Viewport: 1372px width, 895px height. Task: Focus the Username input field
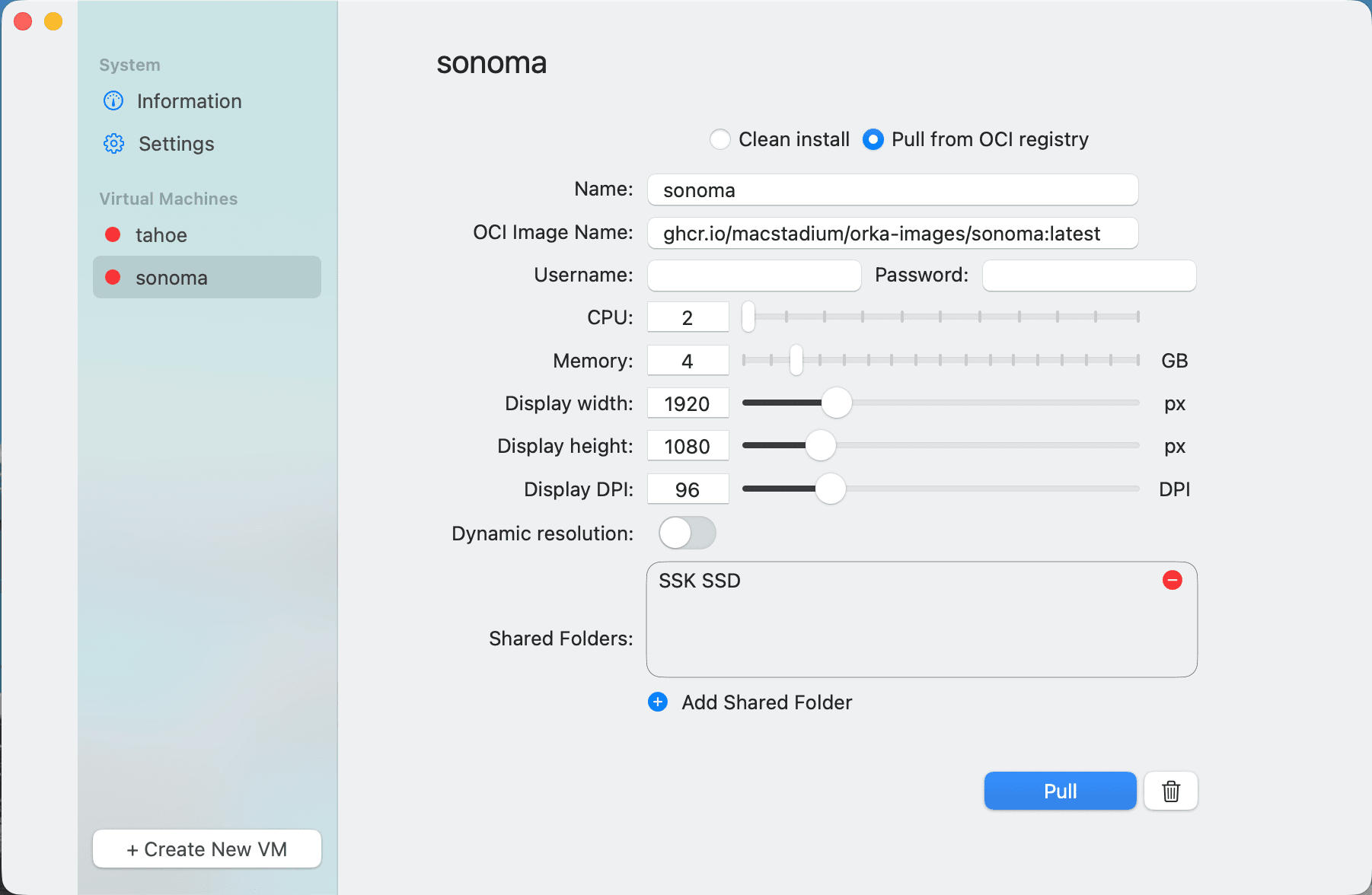754,276
